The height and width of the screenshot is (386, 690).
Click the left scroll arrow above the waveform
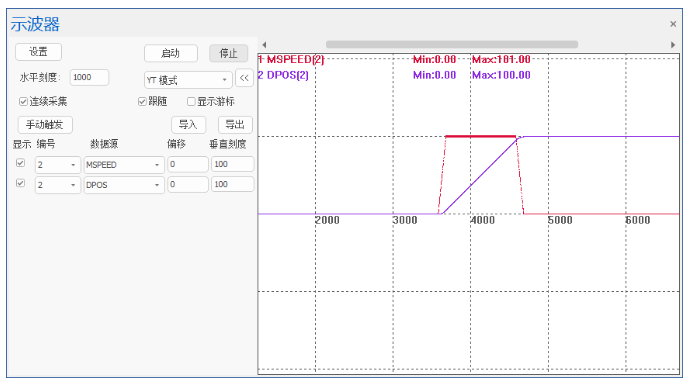coord(264,44)
